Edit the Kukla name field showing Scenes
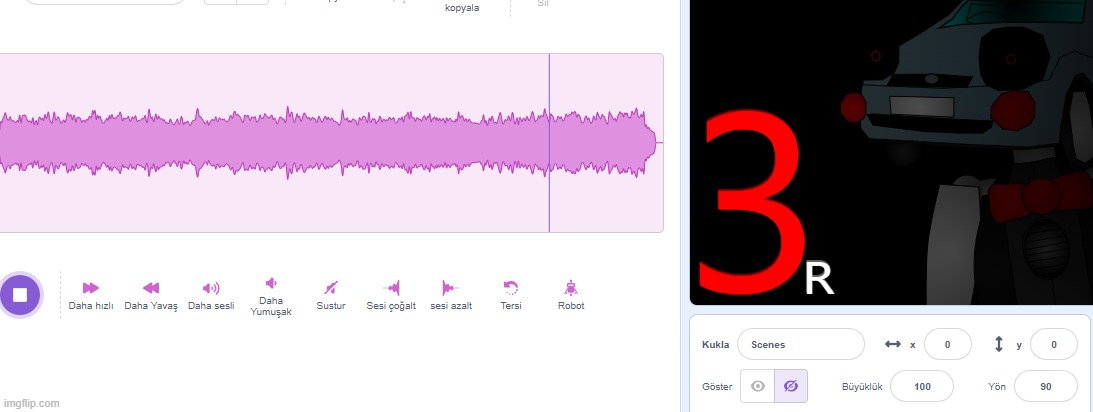The image size is (1093, 412). [x=800, y=344]
